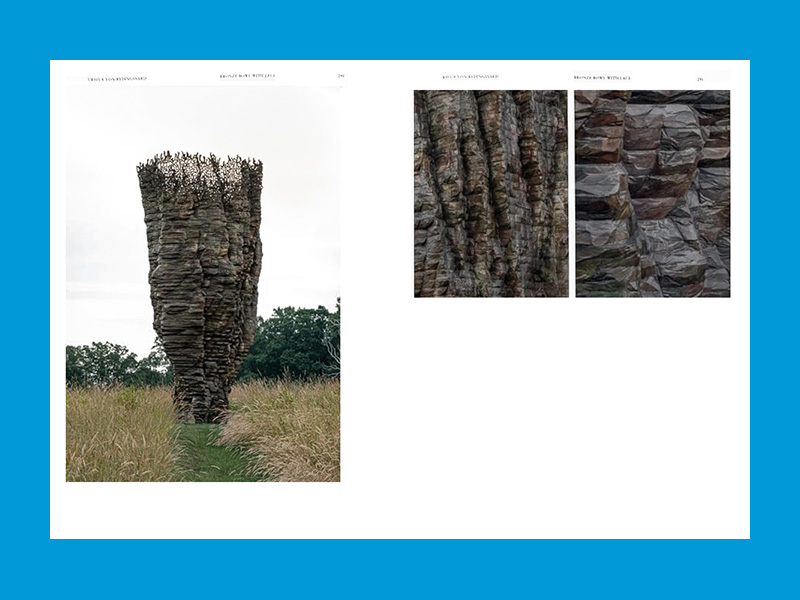
Task: Select the vertical-ridged bronze texture close-up photo
Action: coord(491,194)
